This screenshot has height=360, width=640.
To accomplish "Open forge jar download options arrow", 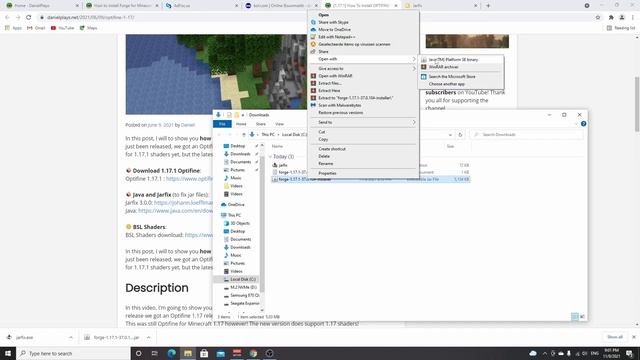I will click(x=148, y=338).
